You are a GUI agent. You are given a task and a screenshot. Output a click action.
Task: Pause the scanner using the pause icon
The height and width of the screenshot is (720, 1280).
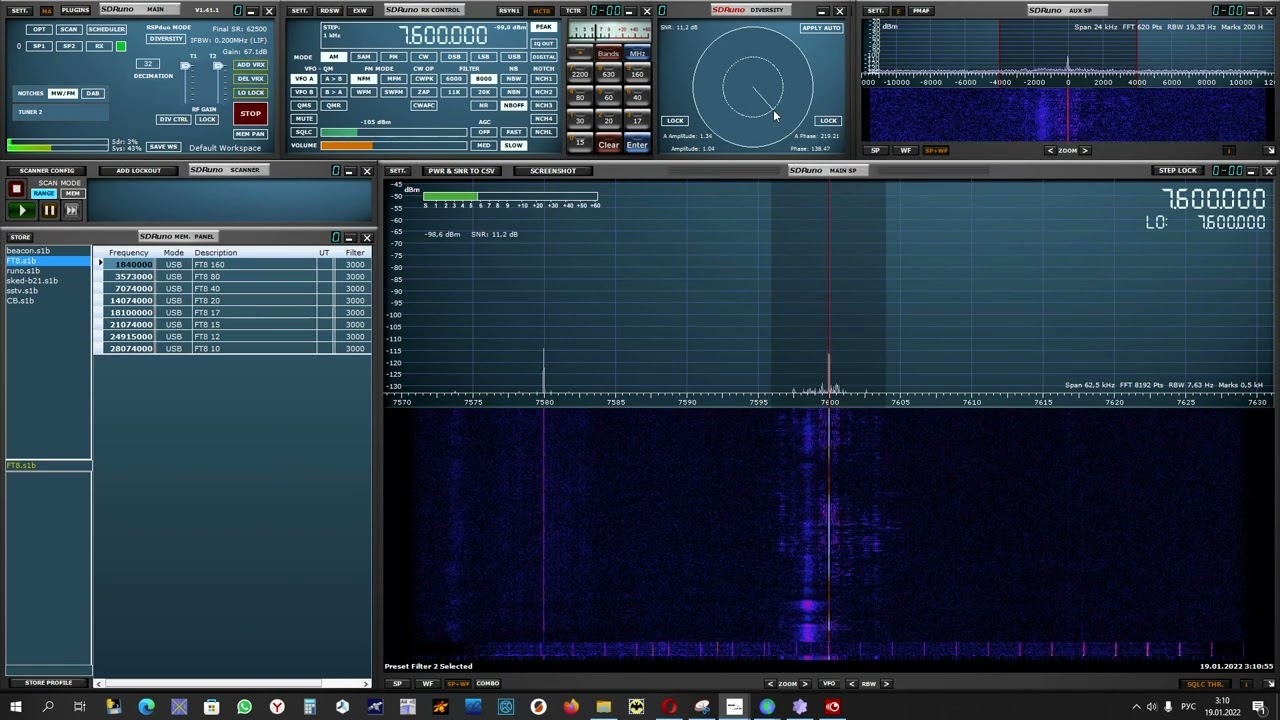pos(48,211)
